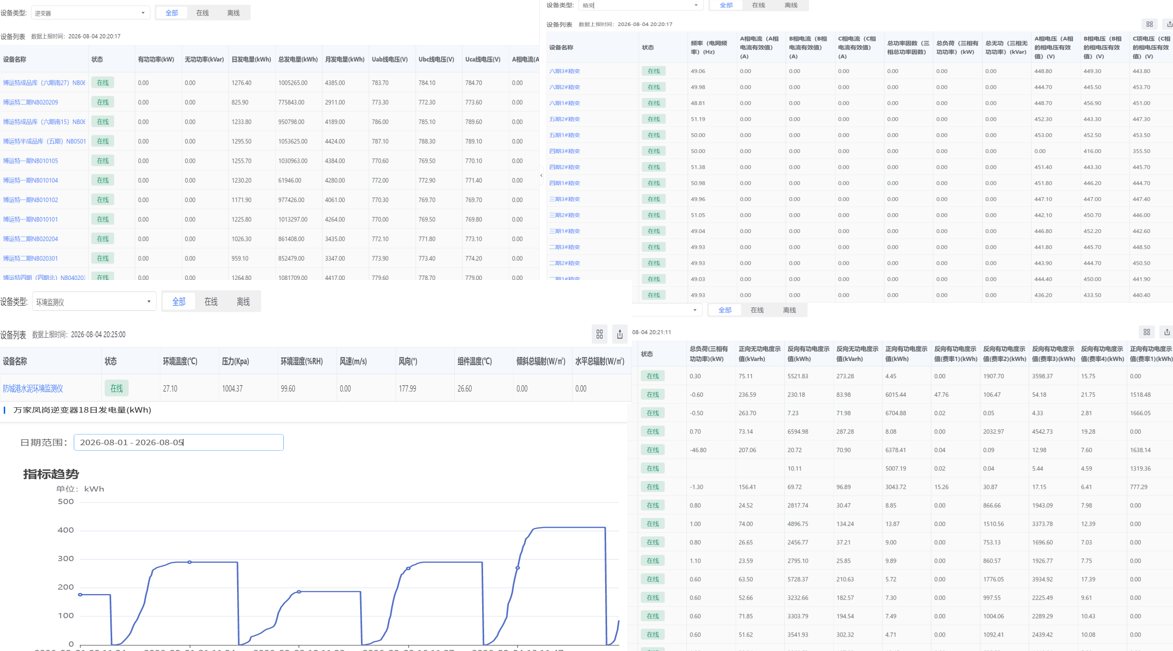Image resolution: width=1173 pixels, height=651 pixels.
Task: Click the 日期范围 date range input
Action: coord(179,442)
